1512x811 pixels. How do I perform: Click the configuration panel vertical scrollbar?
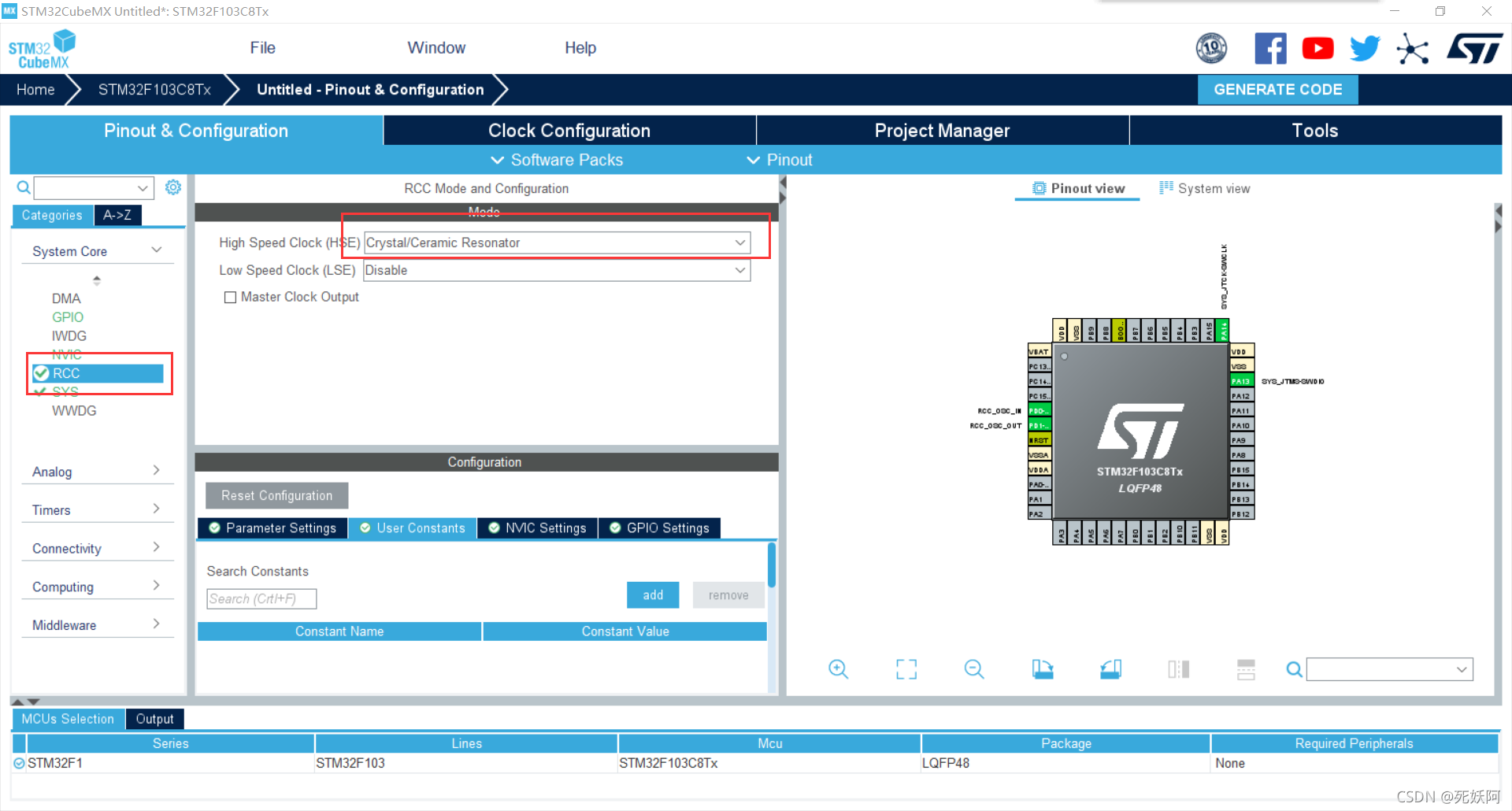tap(772, 565)
